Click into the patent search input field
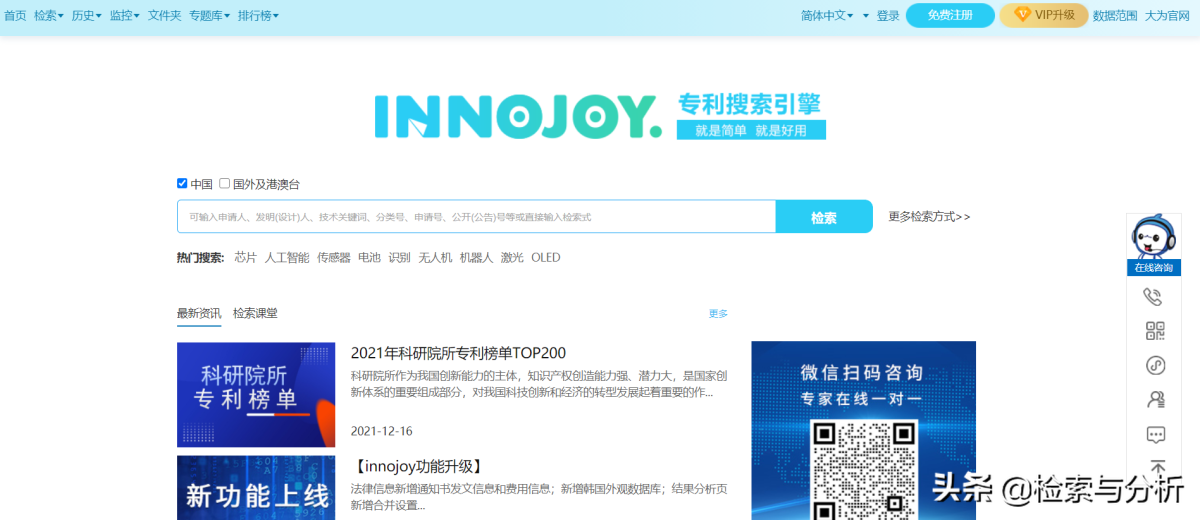The width and height of the screenshot is (1200, 520). [x=476, y=217]
